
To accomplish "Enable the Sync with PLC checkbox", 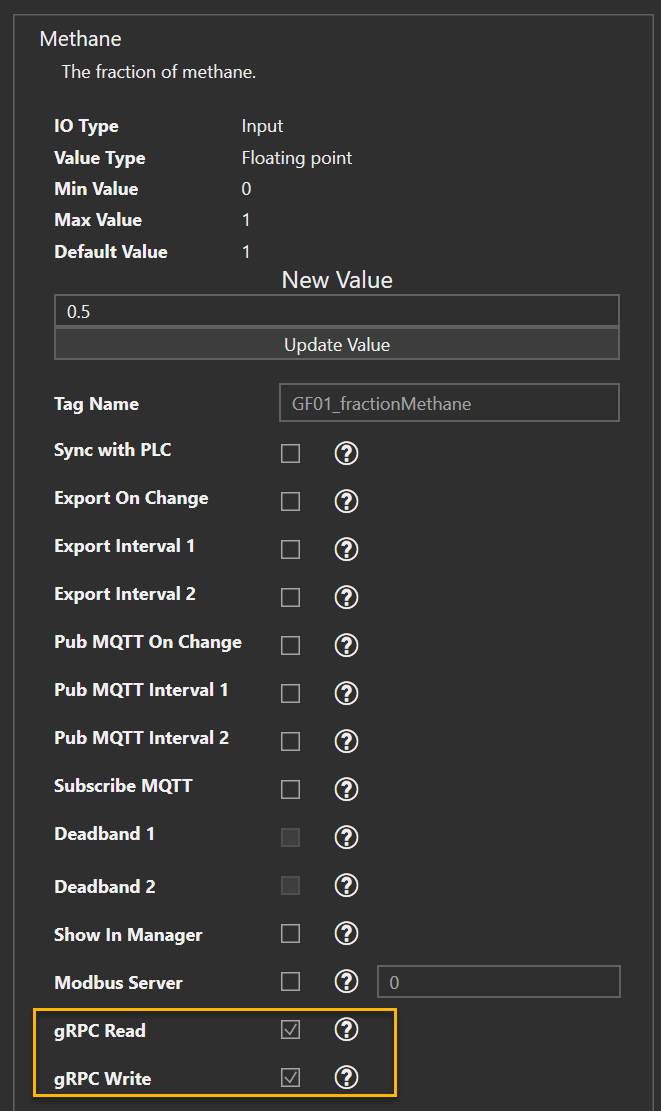I will click(290, 454).
